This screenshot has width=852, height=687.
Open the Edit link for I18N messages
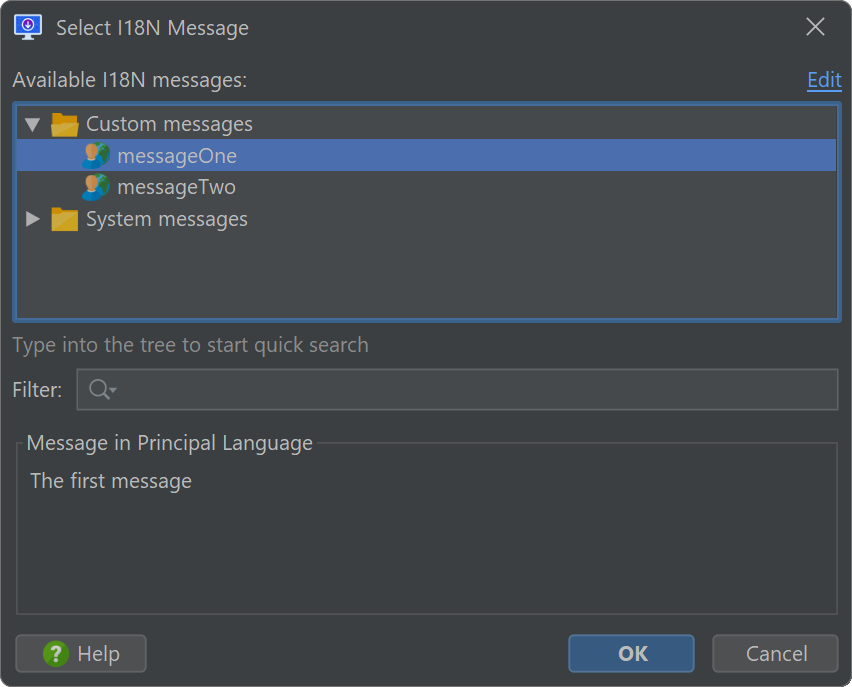824,80
